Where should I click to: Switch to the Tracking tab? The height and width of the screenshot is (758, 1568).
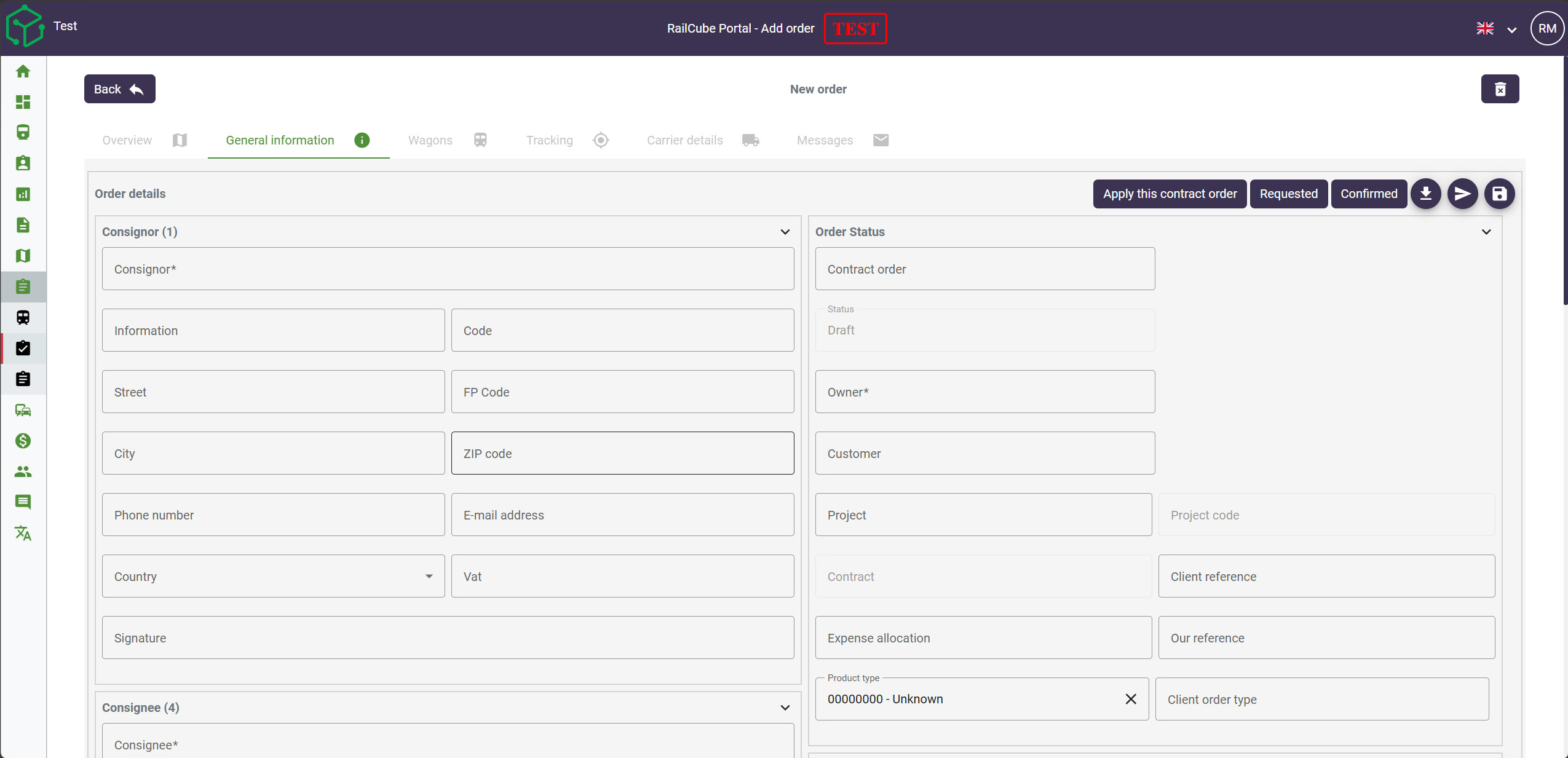[568, 140]
